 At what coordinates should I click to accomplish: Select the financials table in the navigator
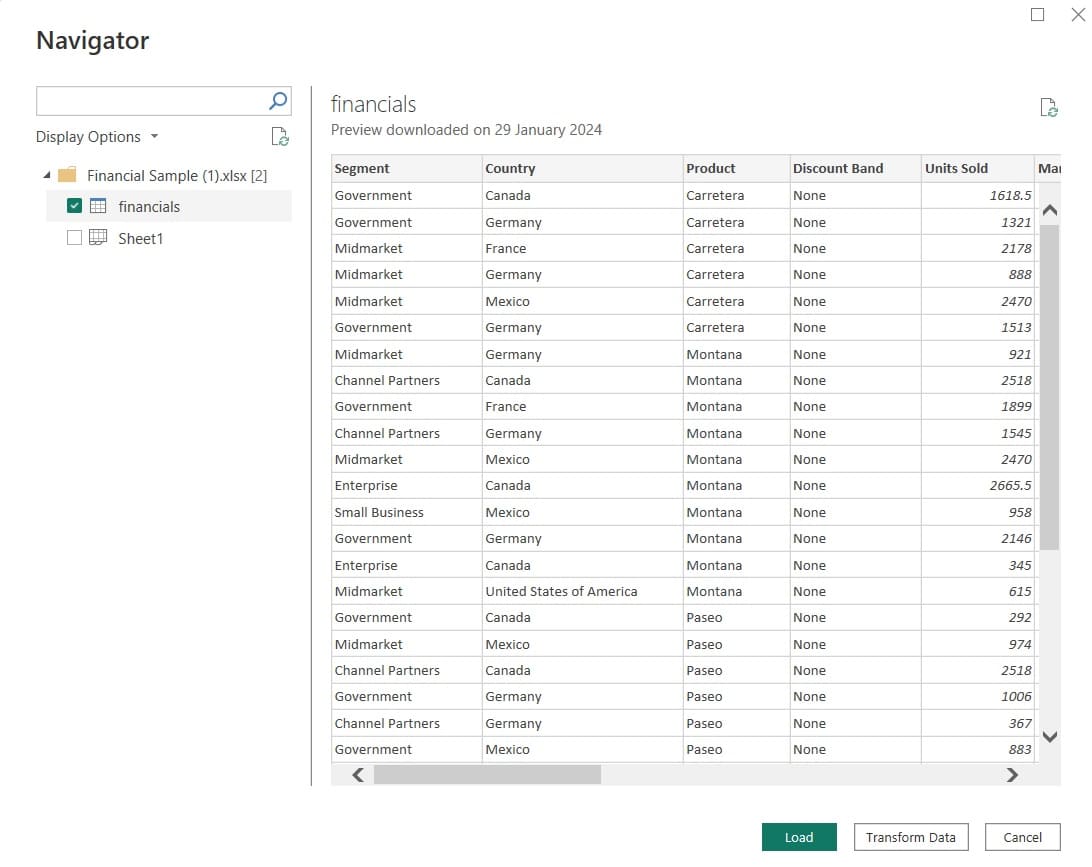coord(150,206)
